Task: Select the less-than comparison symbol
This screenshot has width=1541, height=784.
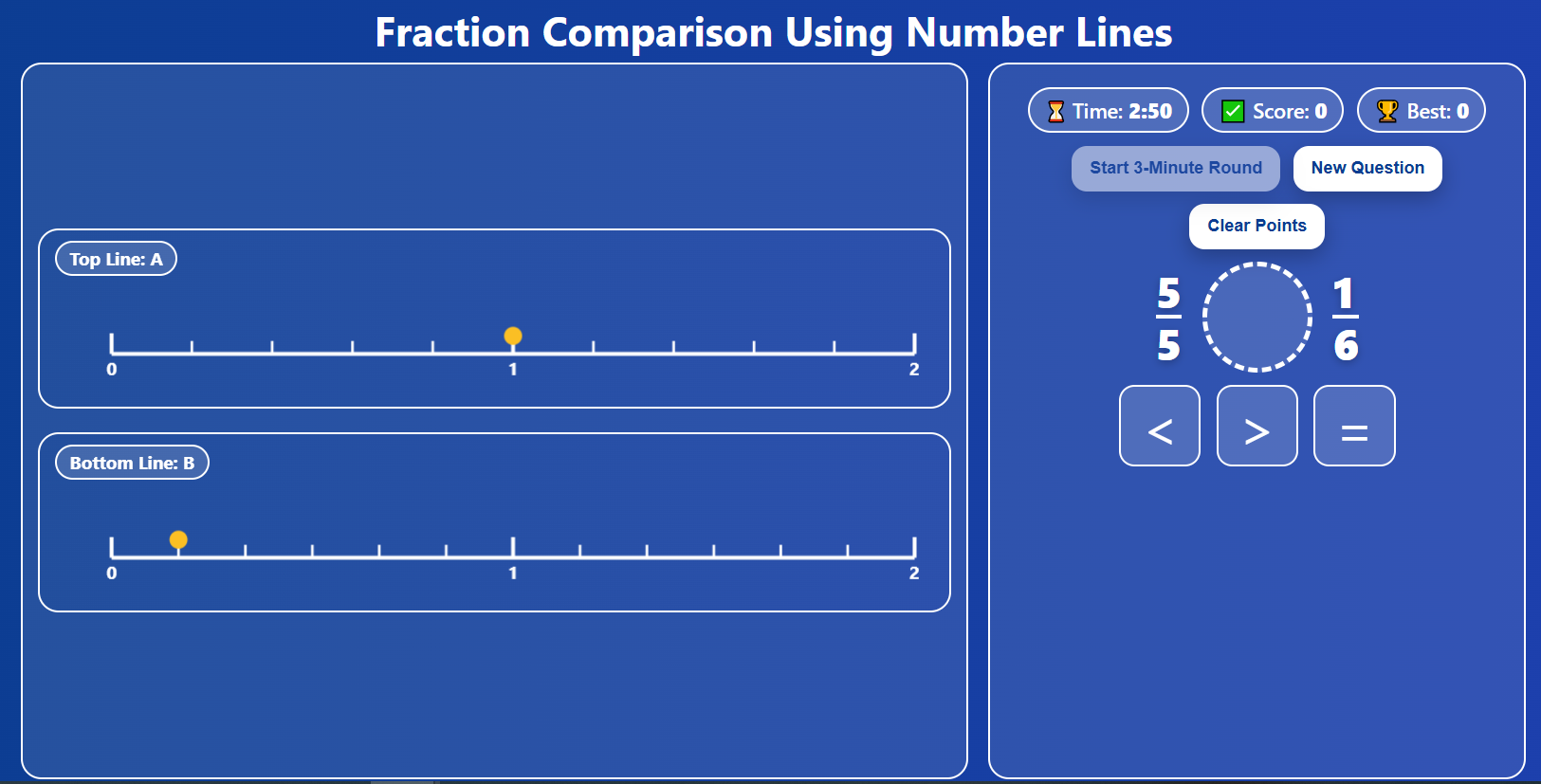Action: click(1160, 427)
